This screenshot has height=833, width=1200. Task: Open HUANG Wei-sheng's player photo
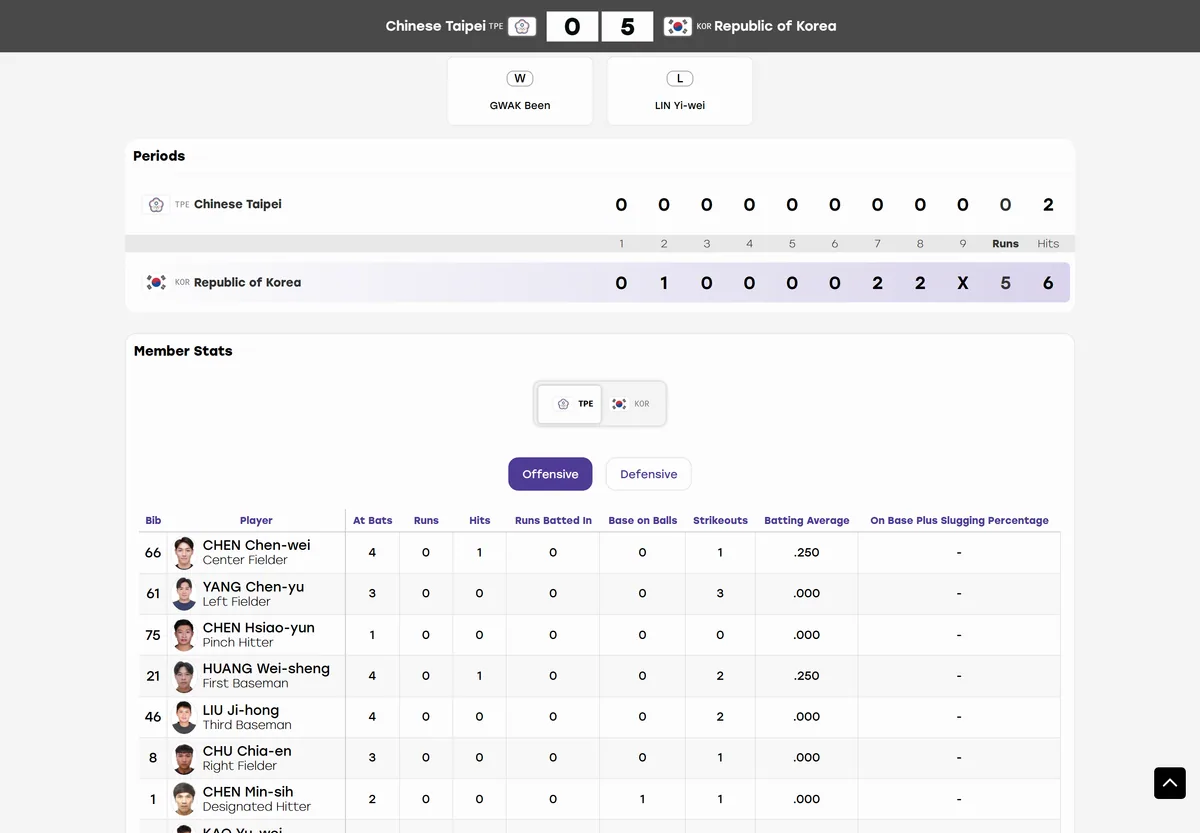pos(184,676)
